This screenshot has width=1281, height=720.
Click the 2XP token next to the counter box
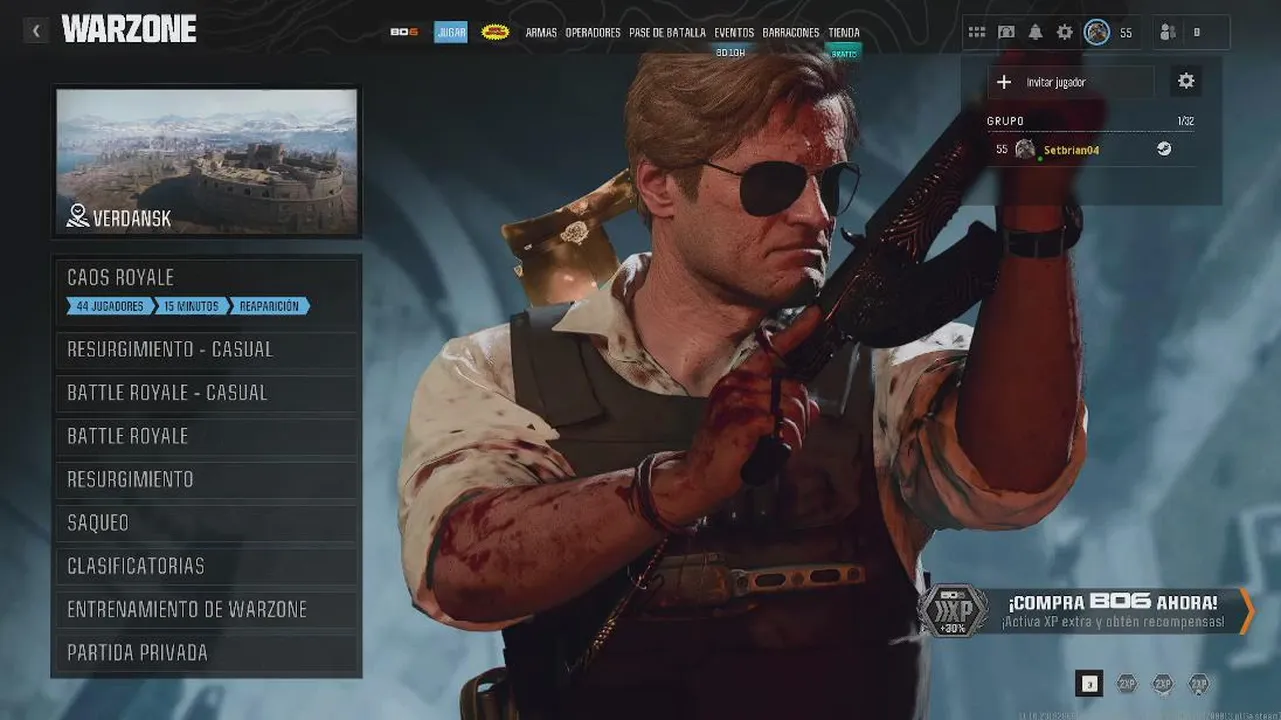(1127, 684)
